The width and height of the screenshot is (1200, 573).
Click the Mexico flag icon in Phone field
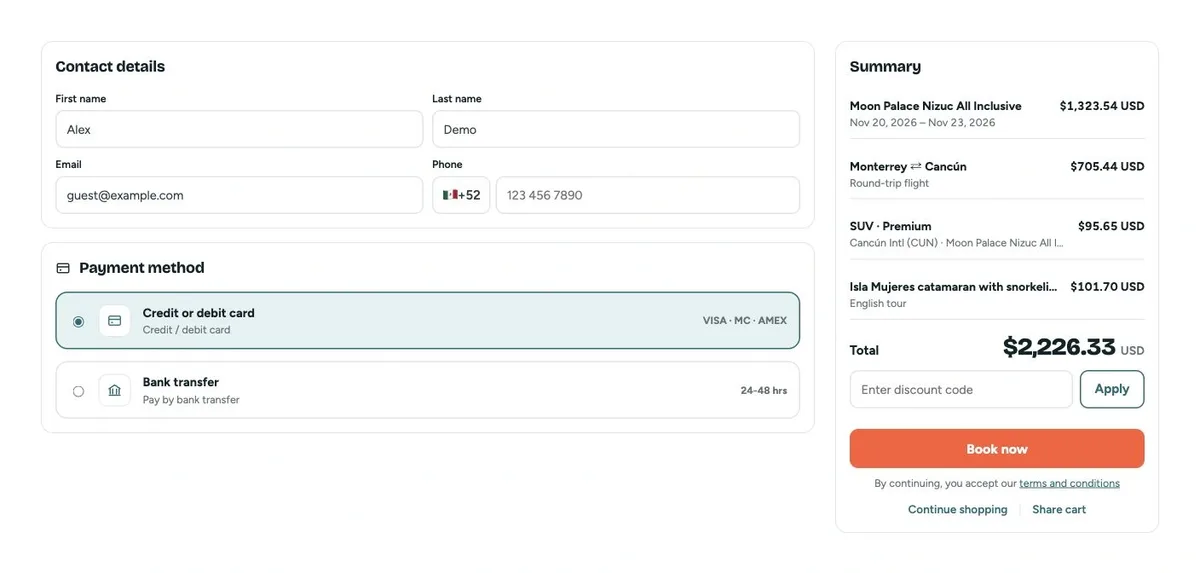point(450,195)
